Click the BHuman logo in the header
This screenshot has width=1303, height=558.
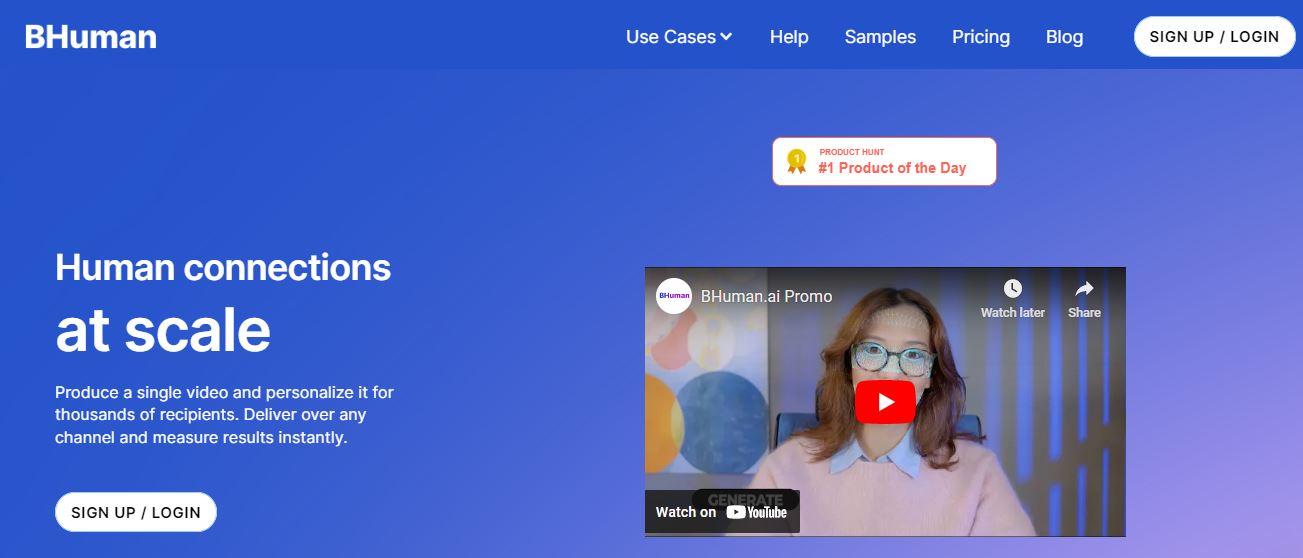tap(91, 37)
